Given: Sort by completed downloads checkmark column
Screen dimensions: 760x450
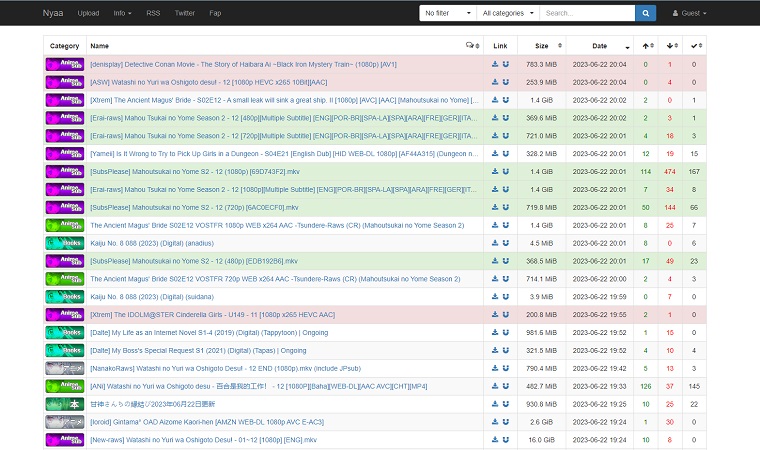Looking at the screenshot, I should pyautogui.click(x=694, y=46).
